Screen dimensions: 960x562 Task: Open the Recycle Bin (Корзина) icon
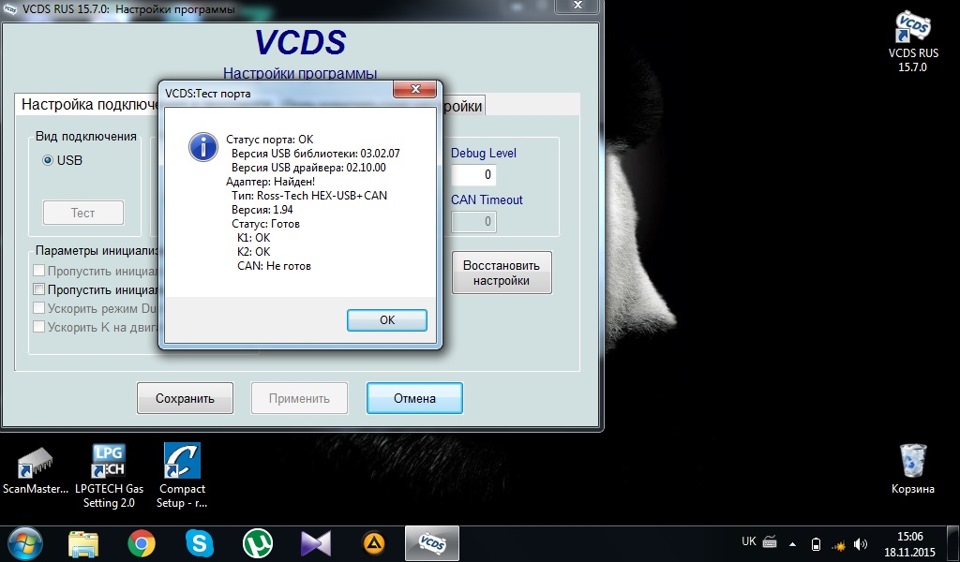[x=913, y=470]
